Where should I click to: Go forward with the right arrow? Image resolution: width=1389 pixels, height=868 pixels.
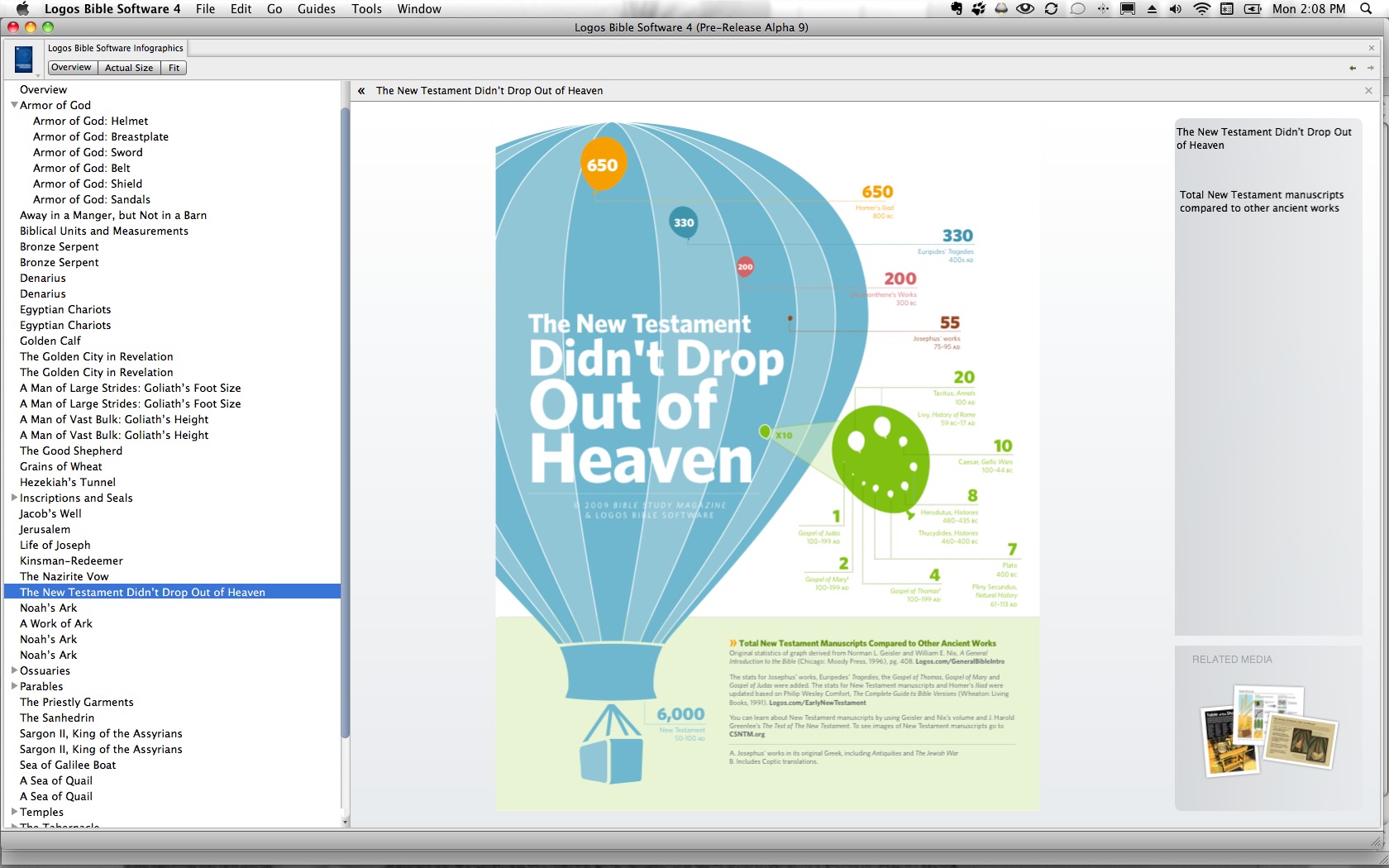point(1370,68)
